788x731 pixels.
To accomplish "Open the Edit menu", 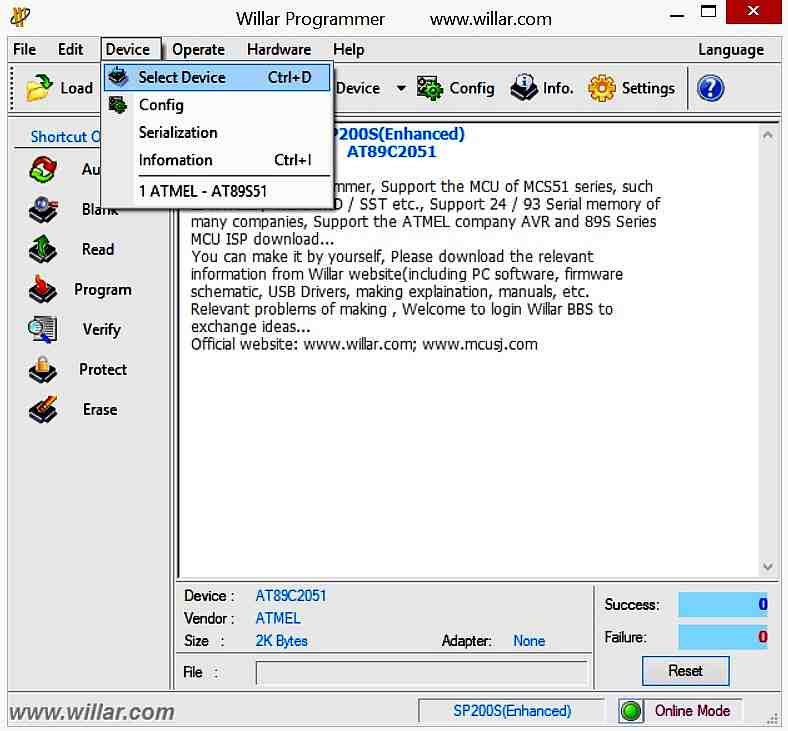I will point(70,49).
